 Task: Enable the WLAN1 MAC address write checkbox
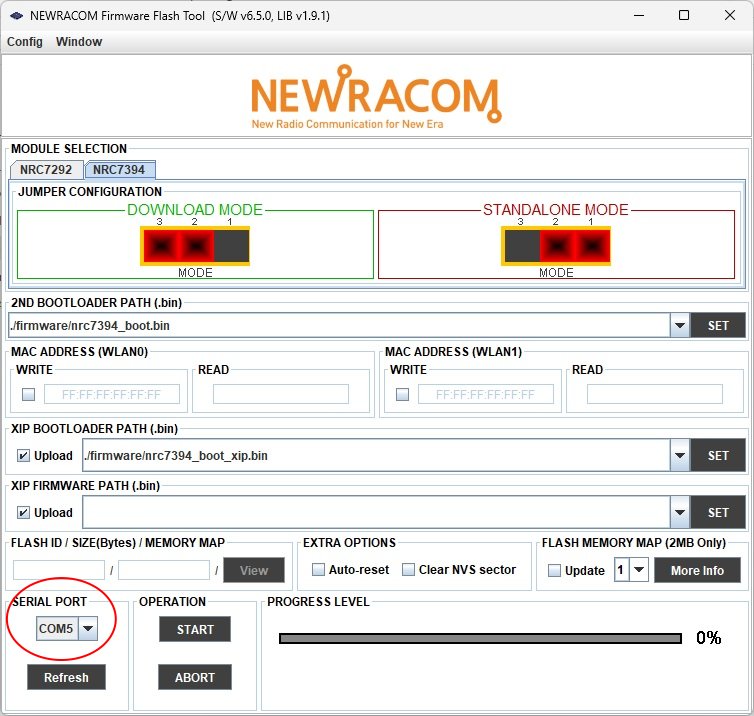click(x=402, y=394)
